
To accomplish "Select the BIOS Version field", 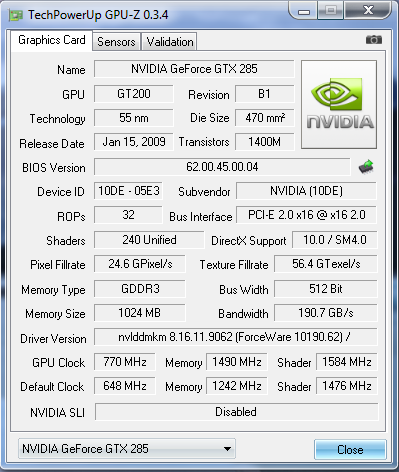I will tap(222, 167).
